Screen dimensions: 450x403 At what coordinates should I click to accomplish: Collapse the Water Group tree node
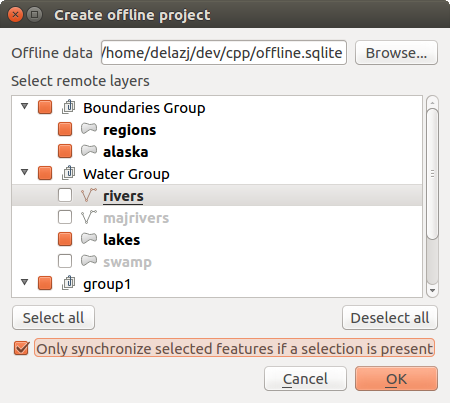(24, 172)
